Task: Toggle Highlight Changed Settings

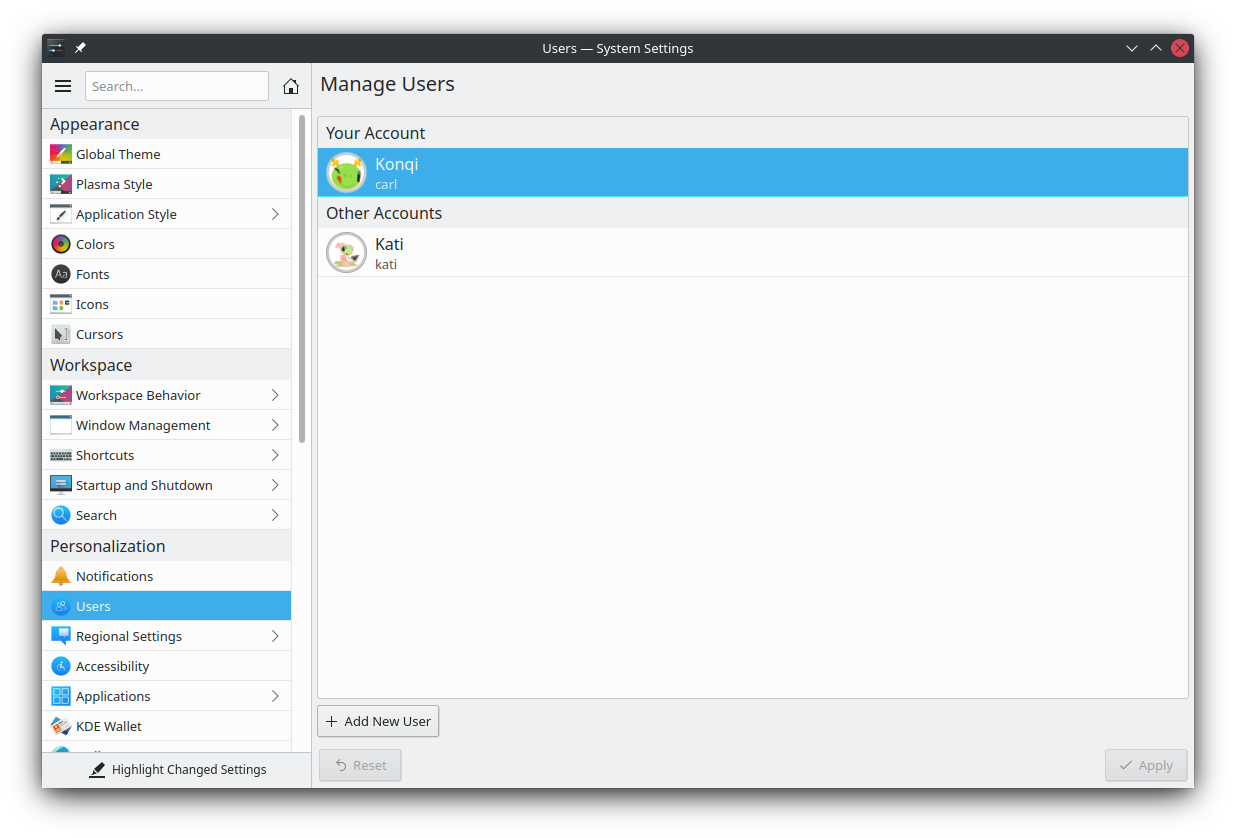Action: 177,770
